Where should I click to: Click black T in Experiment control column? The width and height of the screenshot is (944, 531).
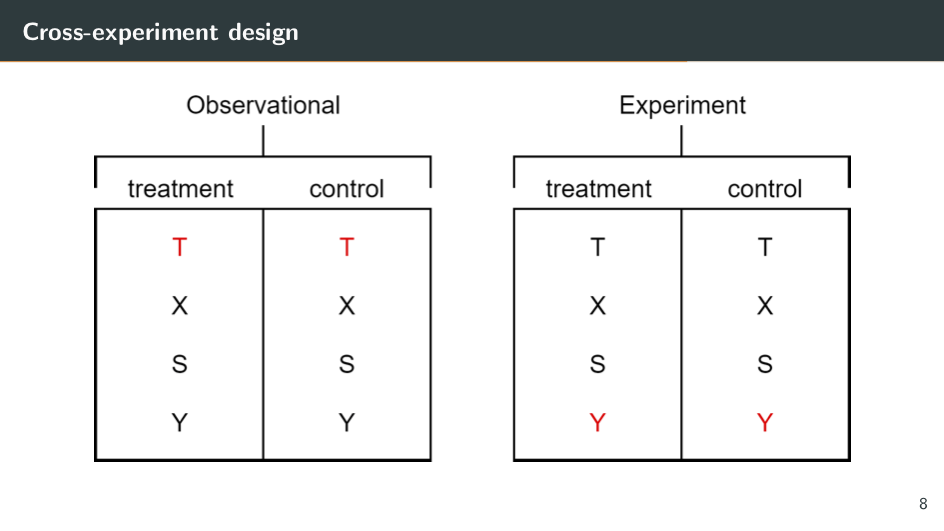(x=765, y=247)
